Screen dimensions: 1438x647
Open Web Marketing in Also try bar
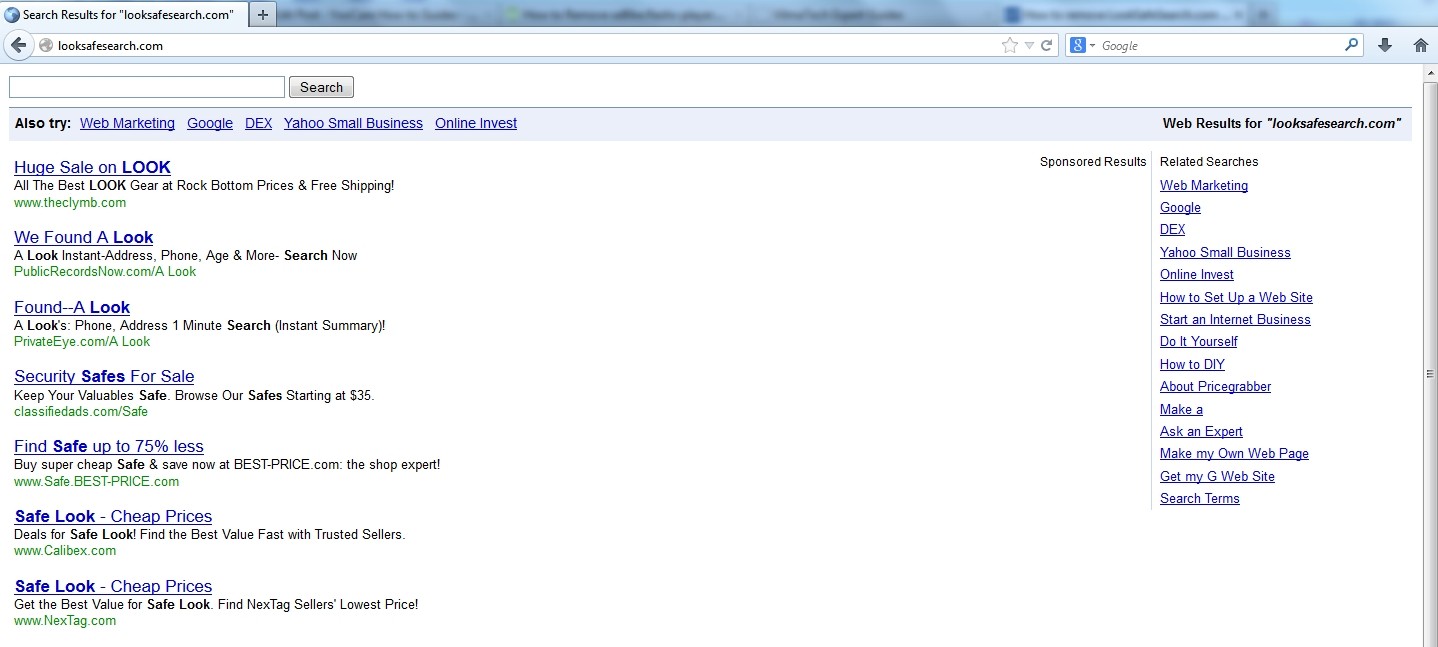pos(127,123)
